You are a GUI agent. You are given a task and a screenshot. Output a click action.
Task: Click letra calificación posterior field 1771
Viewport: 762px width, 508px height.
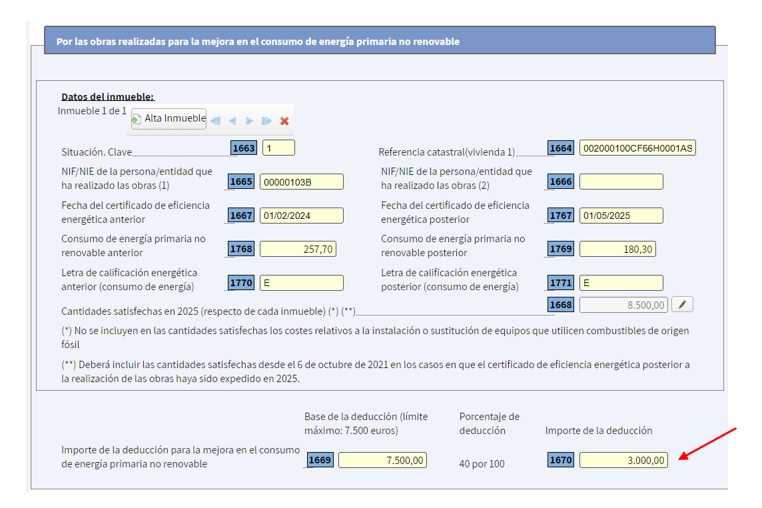coord(620,283)
